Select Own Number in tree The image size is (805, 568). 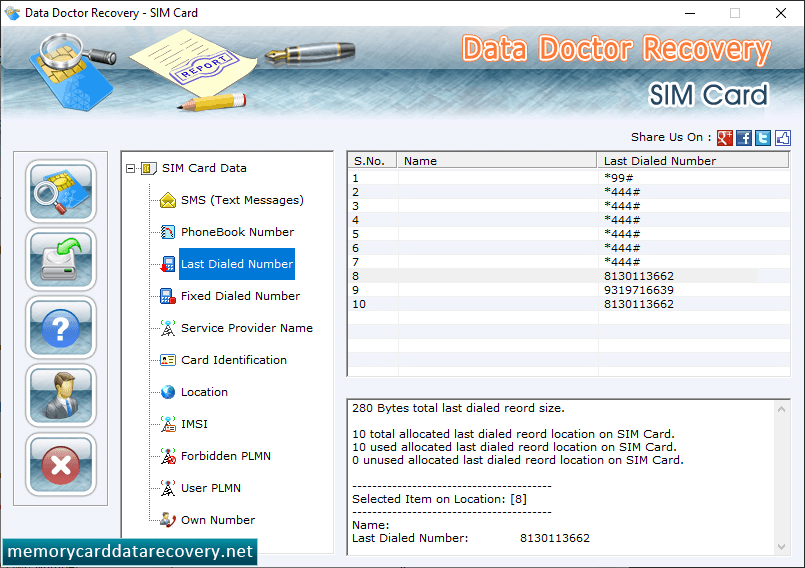(218, 520)
